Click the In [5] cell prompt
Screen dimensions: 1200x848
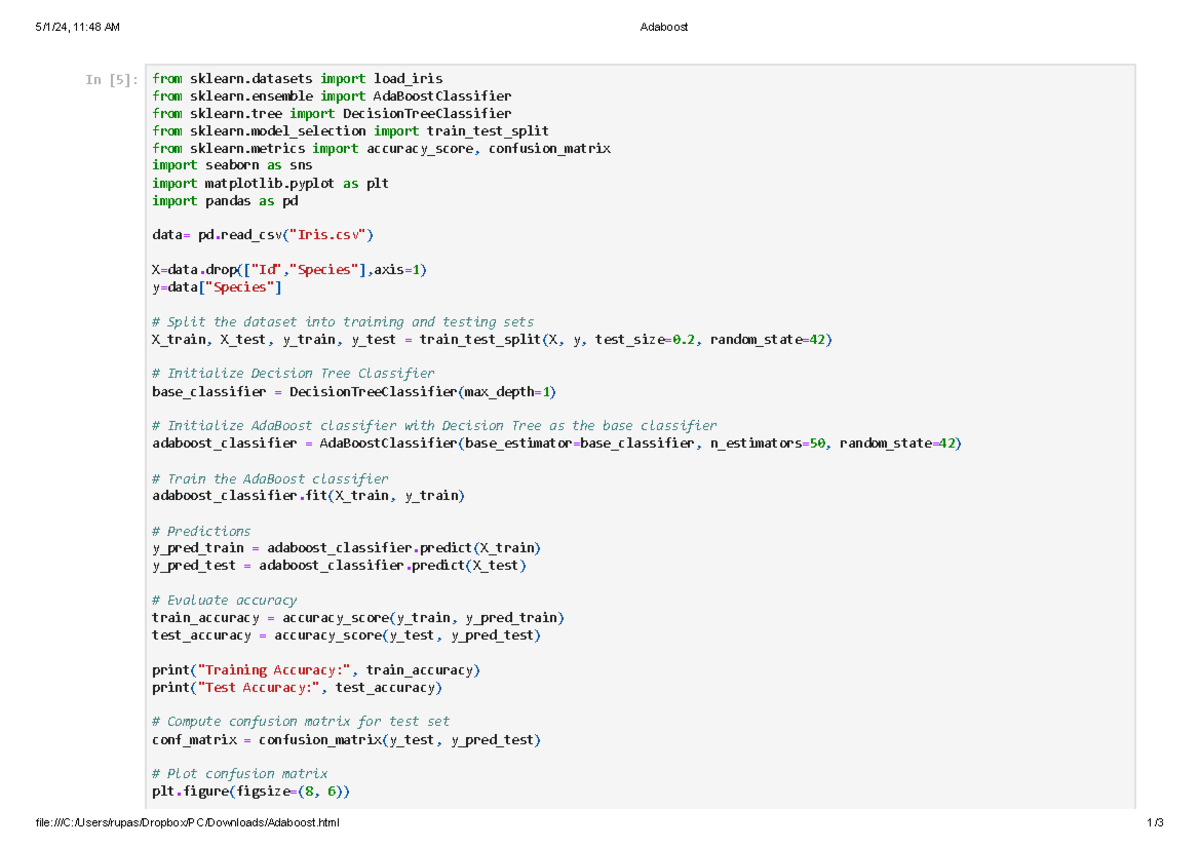pos(110,79)
